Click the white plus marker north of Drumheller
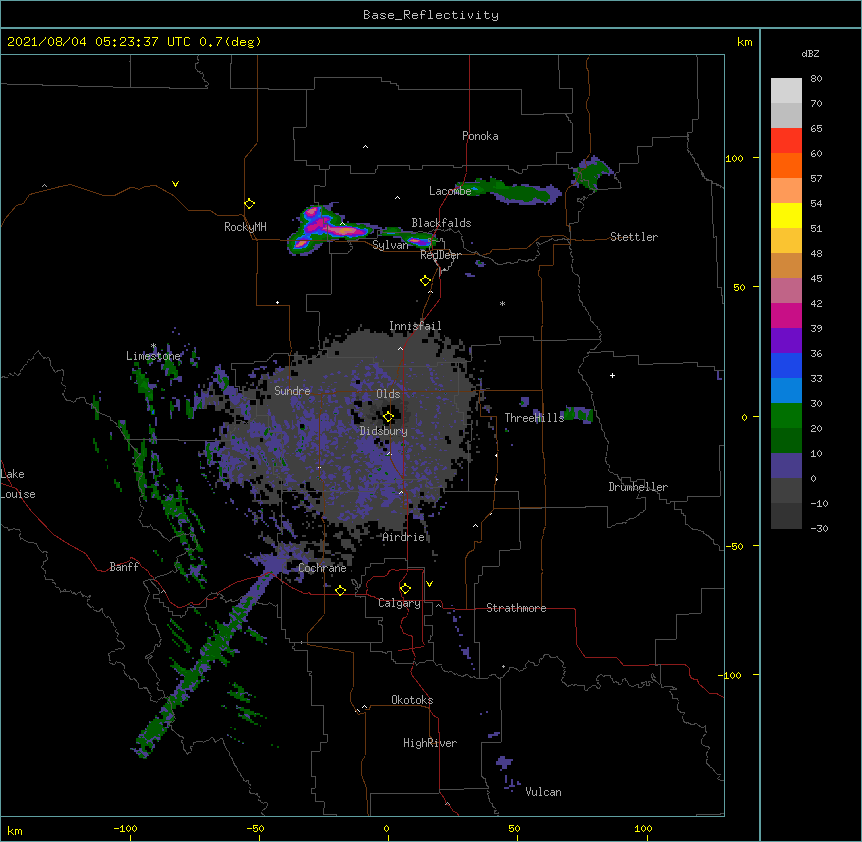This screenshot has height=842, width=862. pyautogui.click(x=612, y=375)
